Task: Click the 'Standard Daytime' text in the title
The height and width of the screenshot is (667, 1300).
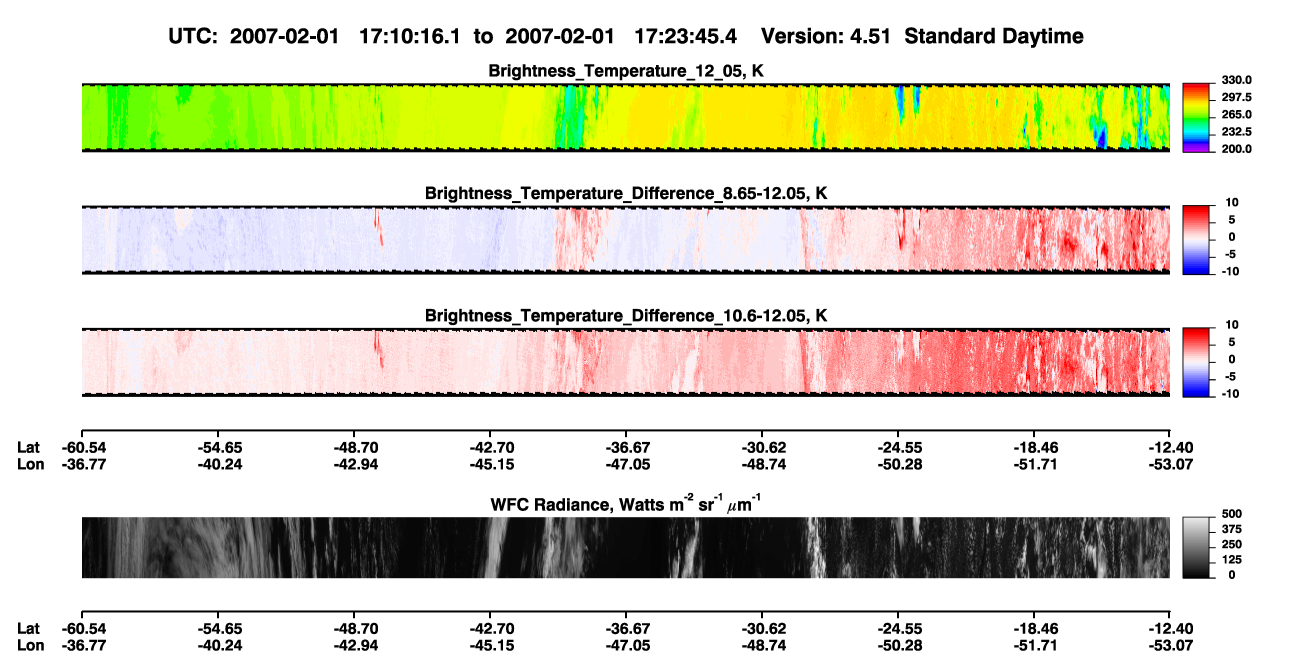Action: (x=992, y=36)
